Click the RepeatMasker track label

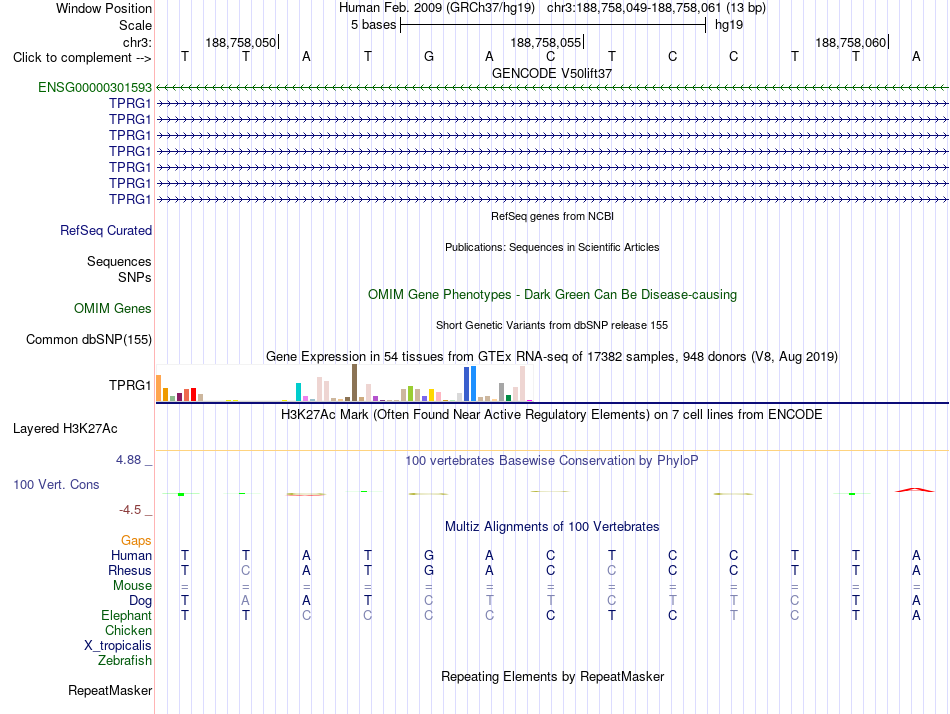pyautogui.click(x=110, y=690)
